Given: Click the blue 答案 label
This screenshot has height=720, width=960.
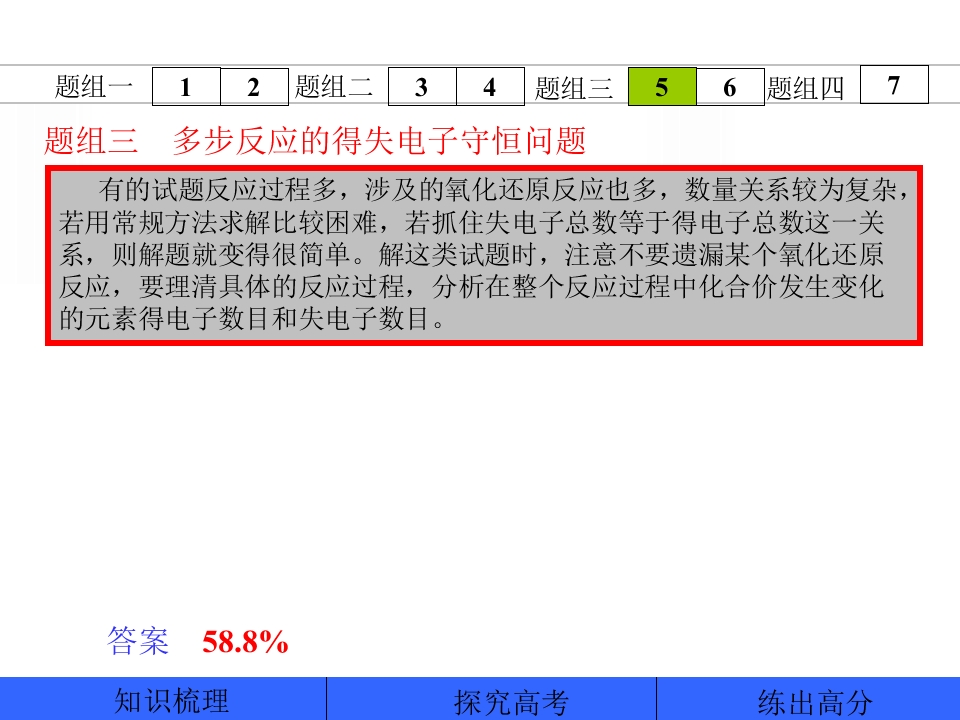Looking at the screenshot, I should (x=138, y=641).
